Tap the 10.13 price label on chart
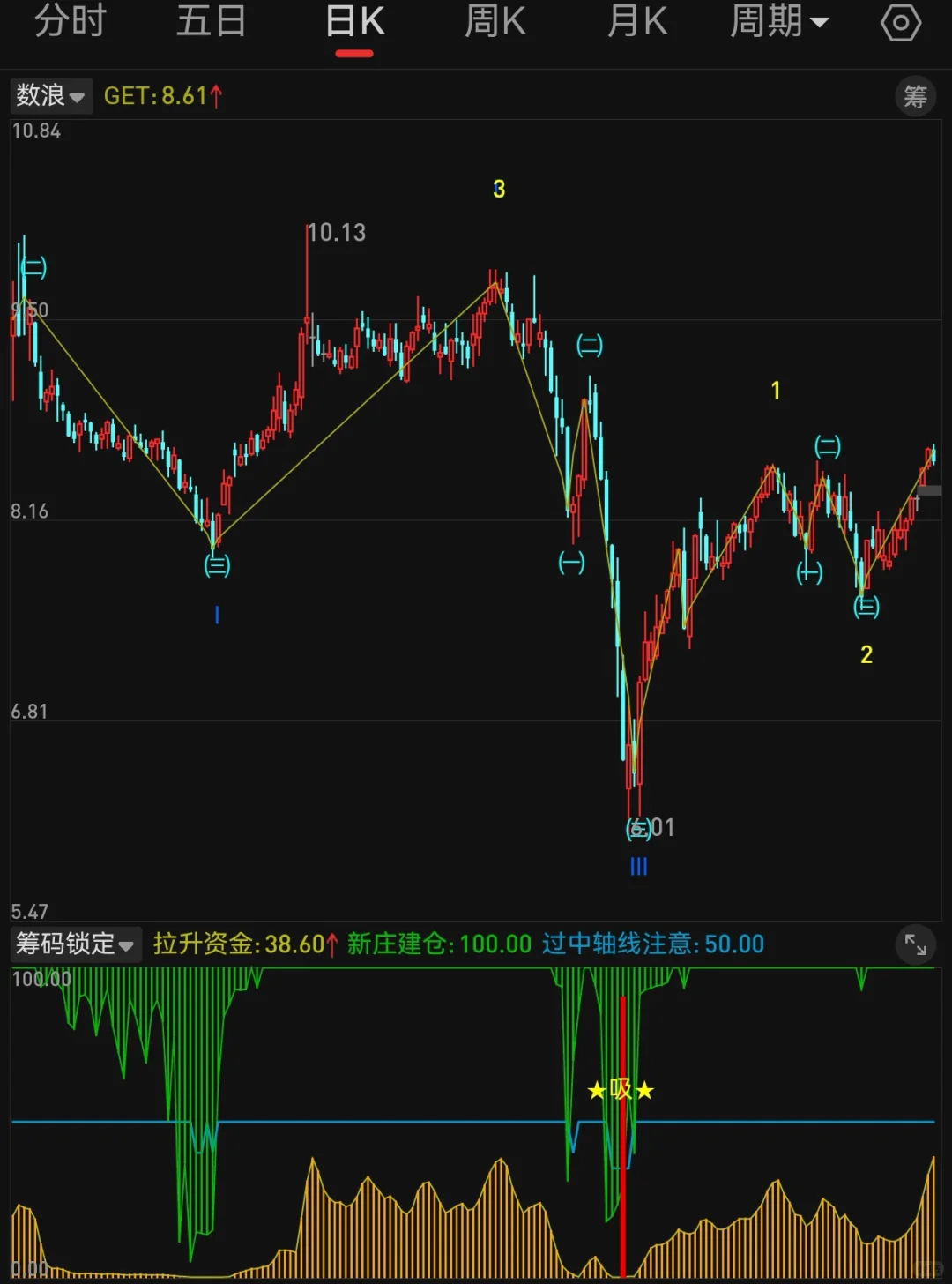 click(x=337, y=232)
